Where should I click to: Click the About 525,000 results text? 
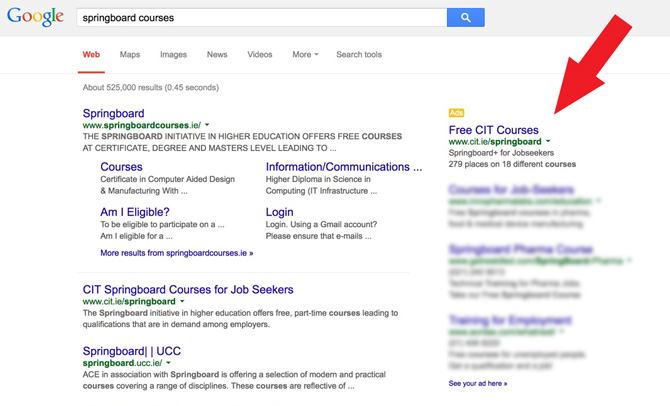point(151,87)
